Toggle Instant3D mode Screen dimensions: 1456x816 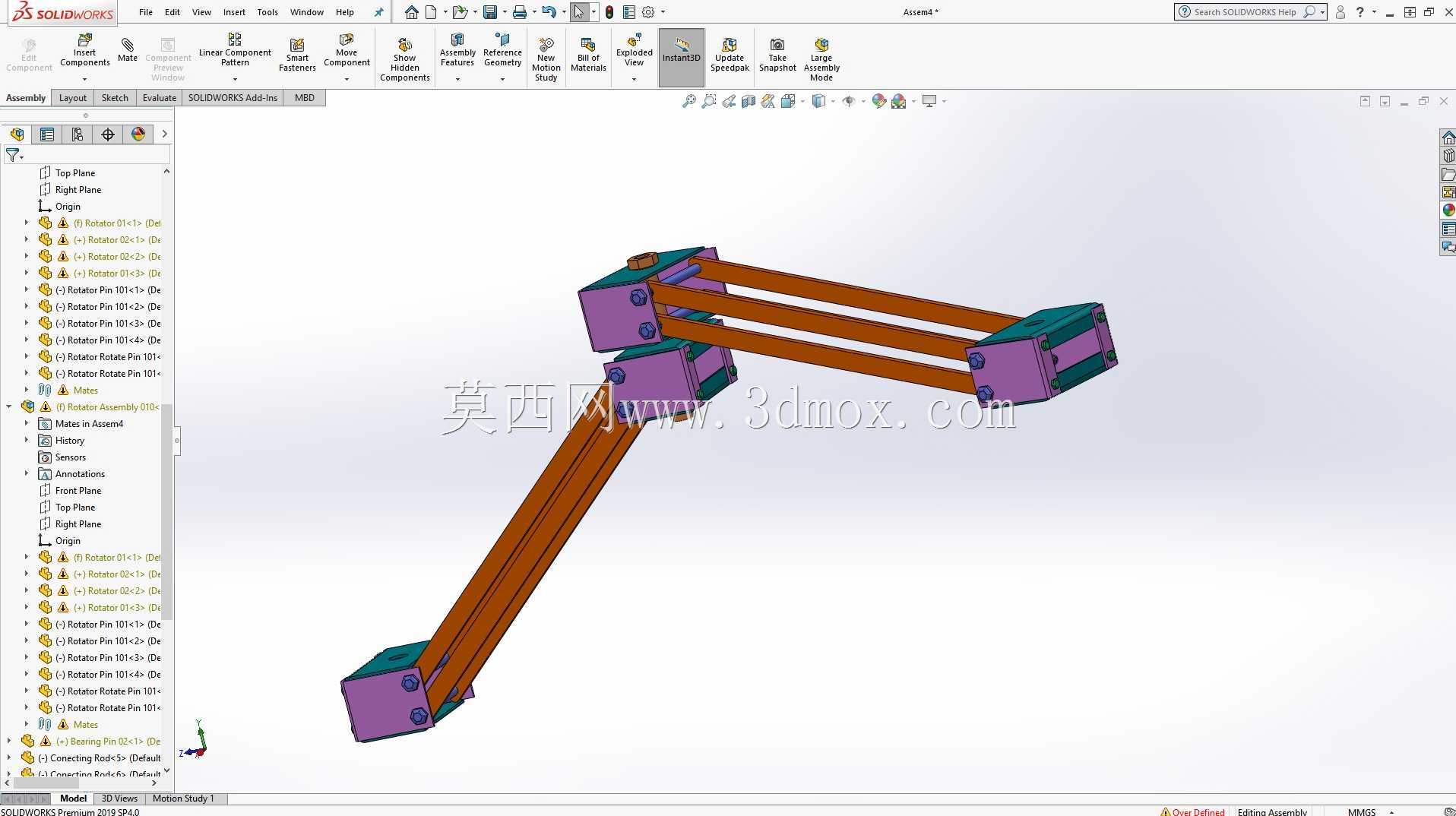pyautogui.click(x=682, y=58)
